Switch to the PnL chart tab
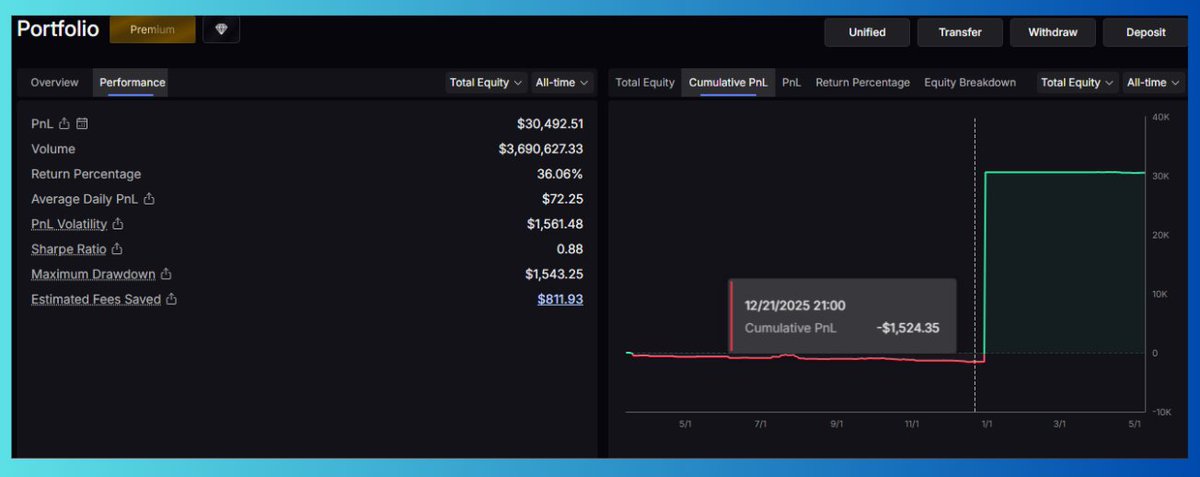This screenshot has width=1200, height=477. (791, 83)
